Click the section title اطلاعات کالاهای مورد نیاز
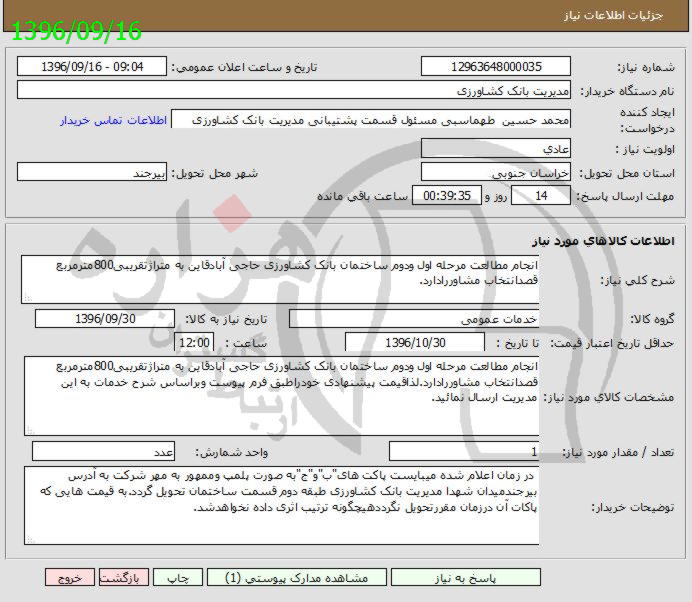 pyautogui.click(x=603, y=241)
